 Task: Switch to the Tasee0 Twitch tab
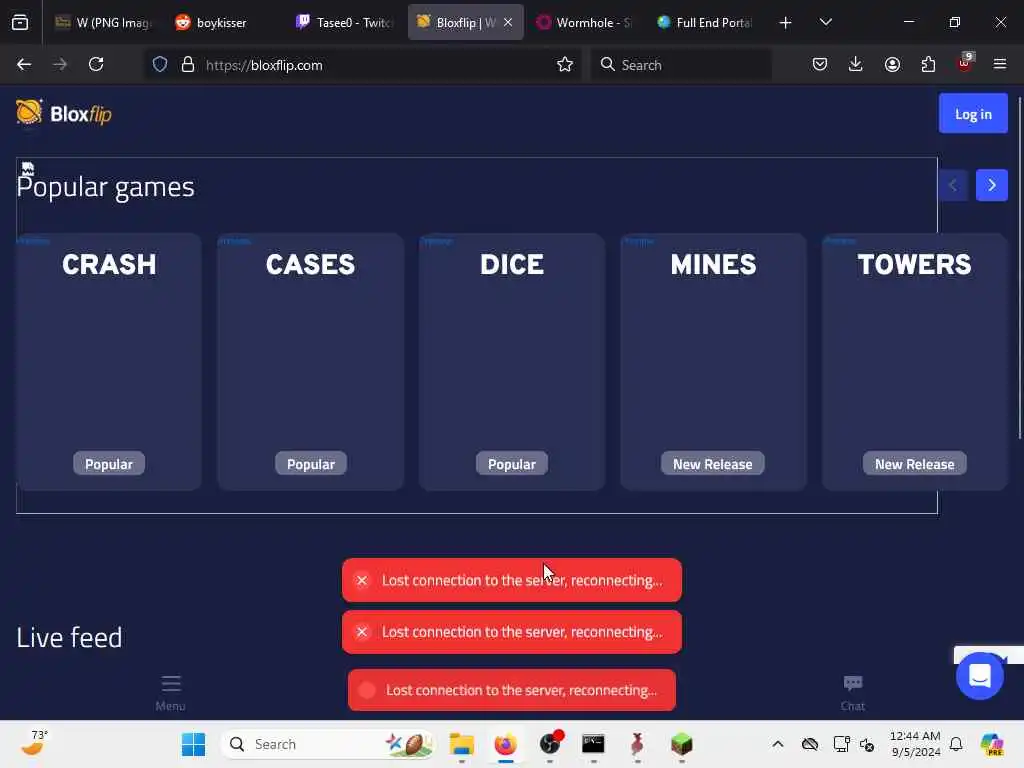coord(344,22)
